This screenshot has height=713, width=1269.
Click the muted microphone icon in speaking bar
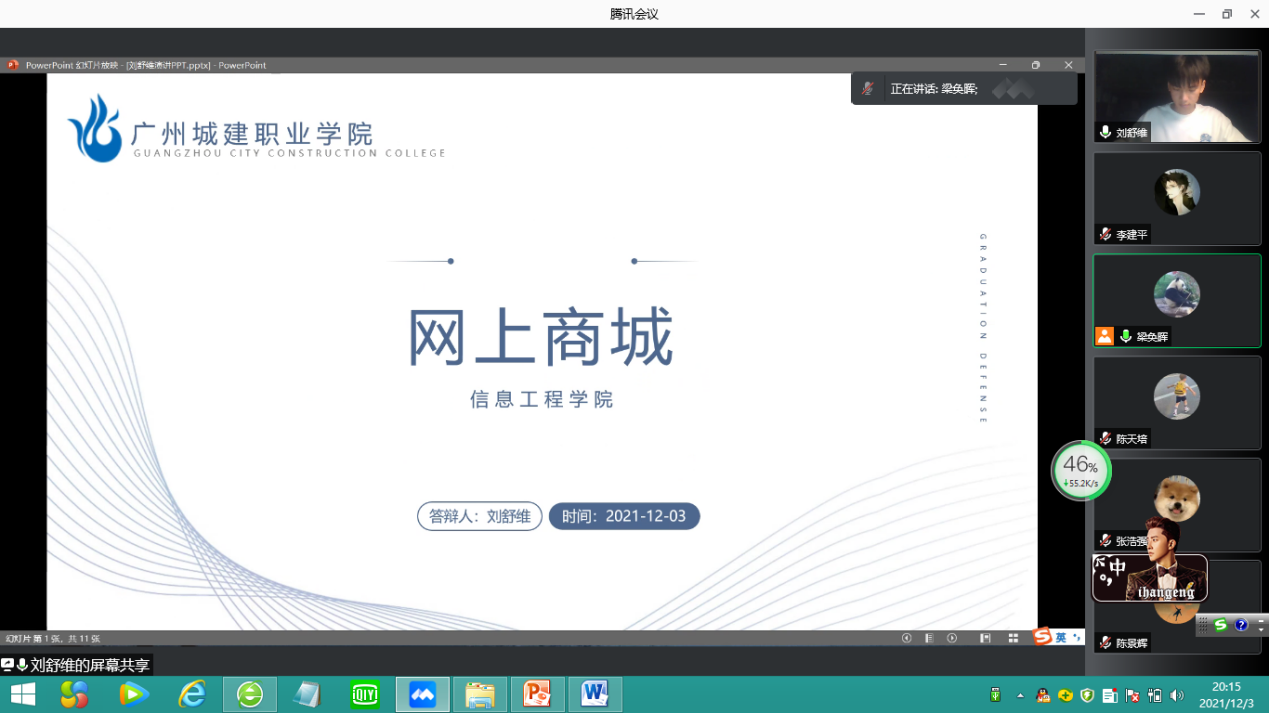coord(868,89)
